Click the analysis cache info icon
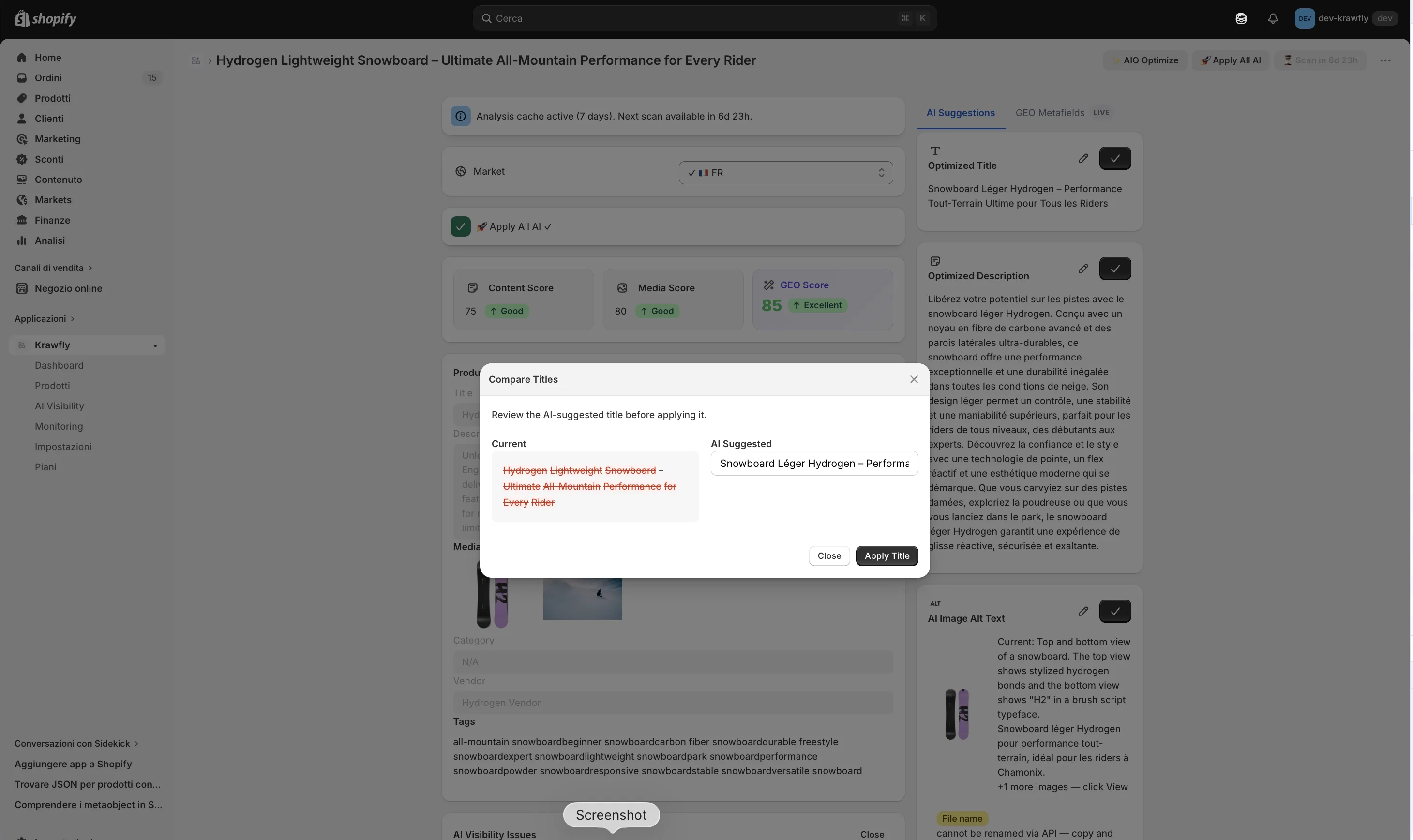The height and width of the screenshot is (840, 1413). tap(460, 116)
